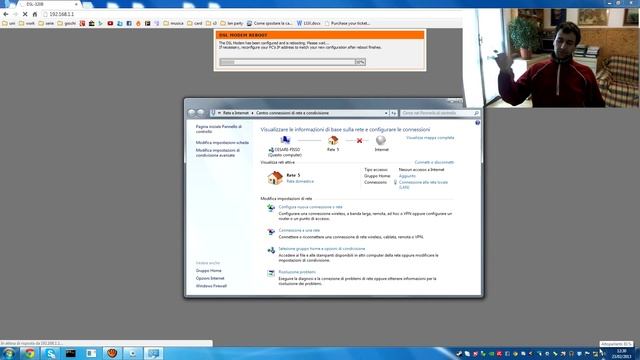Click 'Centro connessioni di rete e condivisione' breadcrumb

tap(292, 113)
